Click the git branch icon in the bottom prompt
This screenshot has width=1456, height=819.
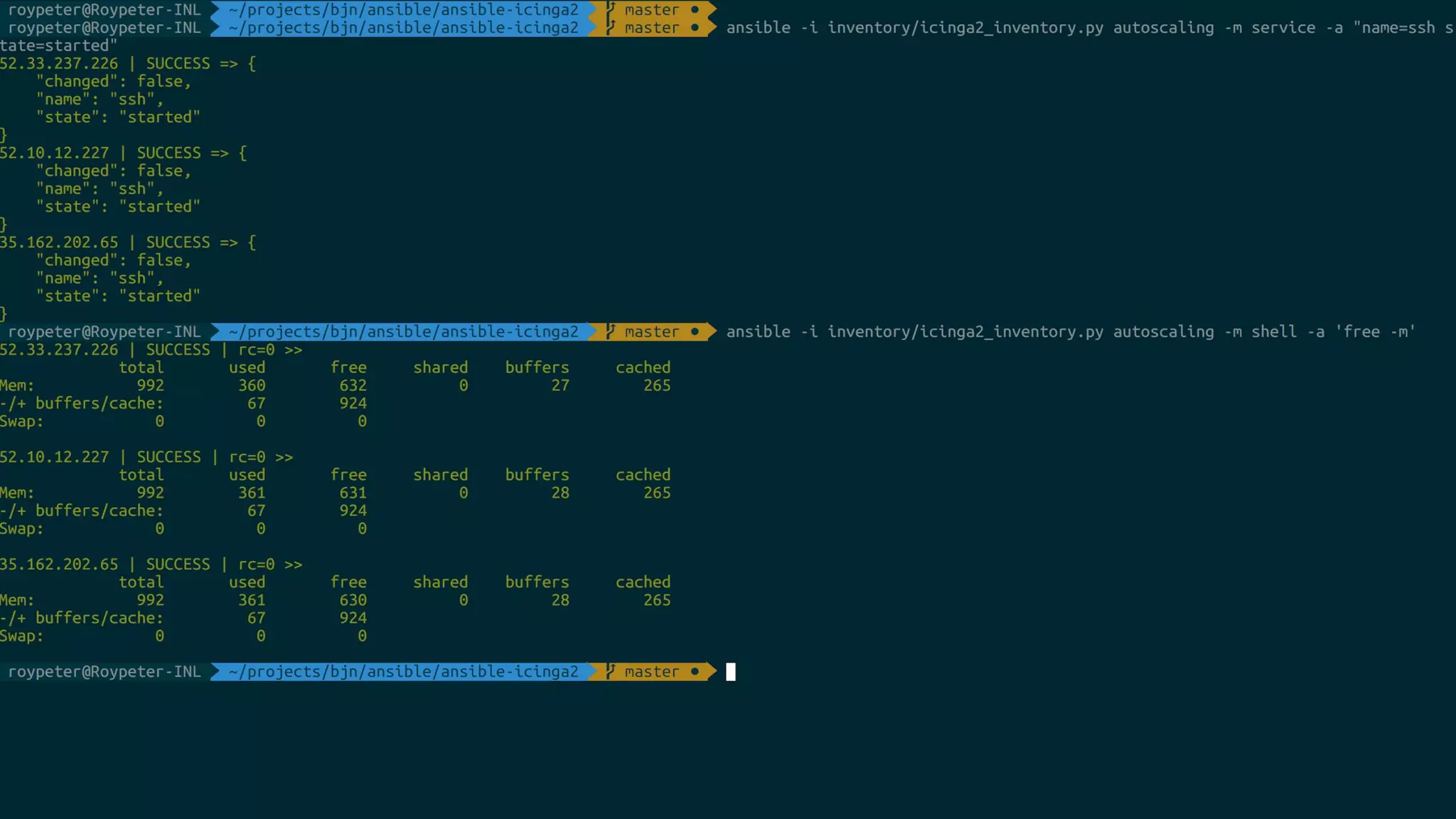(x=610, y=672)
